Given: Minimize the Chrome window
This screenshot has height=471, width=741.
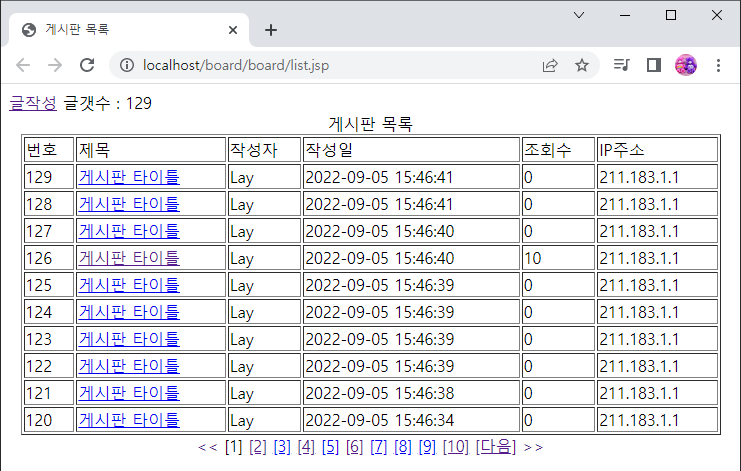Looking at the screenshot, I should 625,15.
